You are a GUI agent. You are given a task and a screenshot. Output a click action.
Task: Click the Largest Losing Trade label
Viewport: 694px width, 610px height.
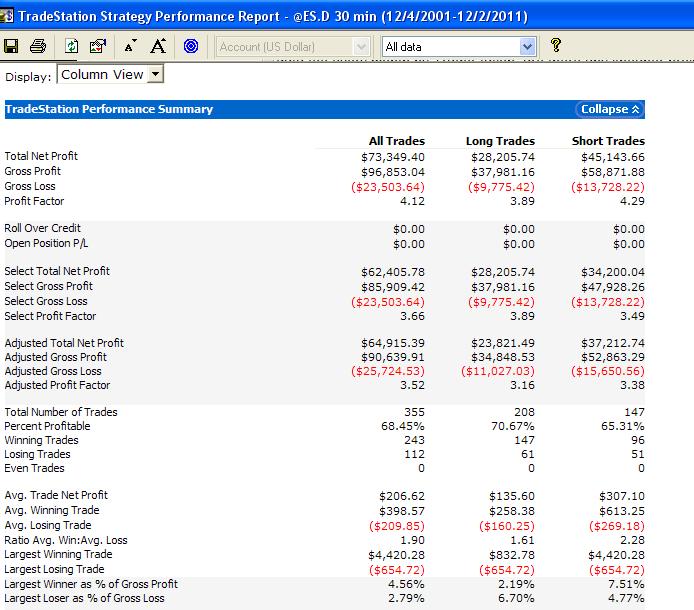[54, 569]
